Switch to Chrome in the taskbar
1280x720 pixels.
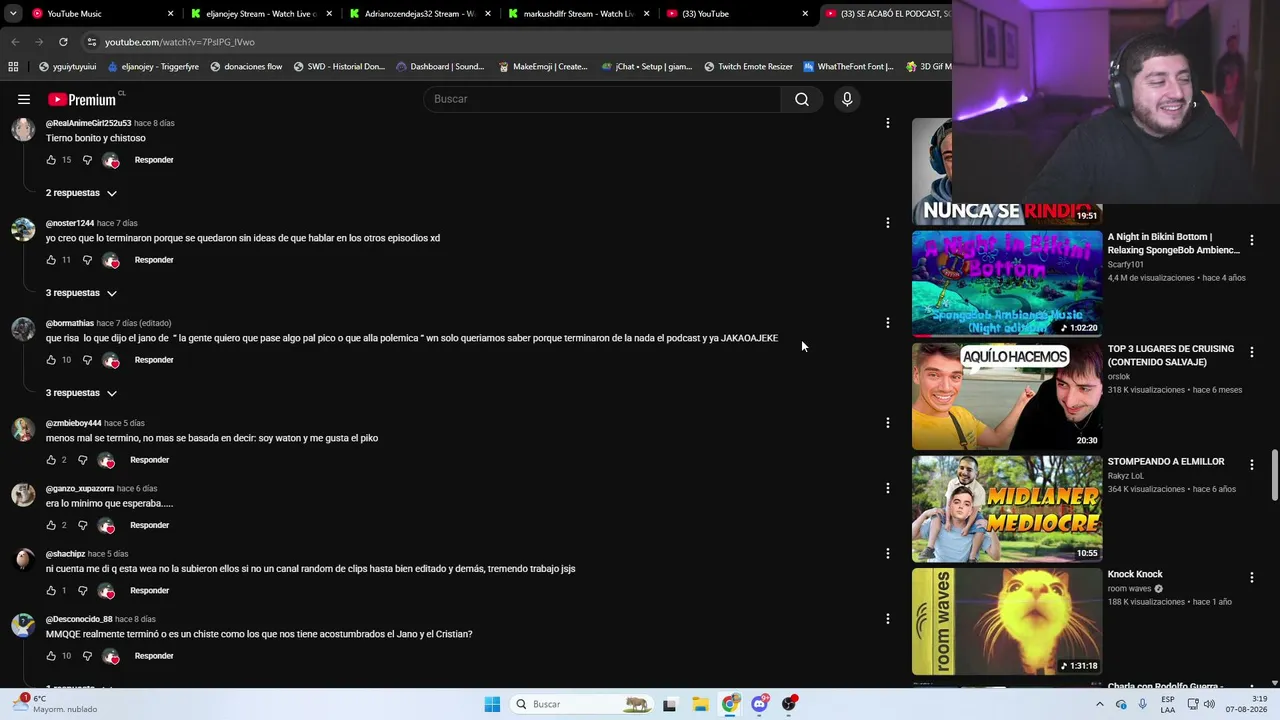[x=730, y=704]
